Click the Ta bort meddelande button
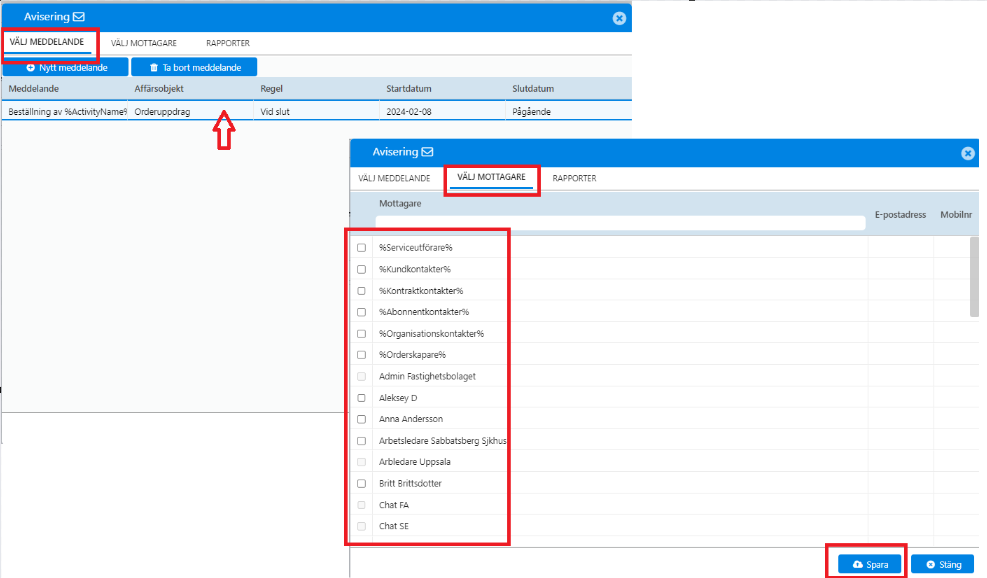Screen dimensions: 987x578 [194, 67]
